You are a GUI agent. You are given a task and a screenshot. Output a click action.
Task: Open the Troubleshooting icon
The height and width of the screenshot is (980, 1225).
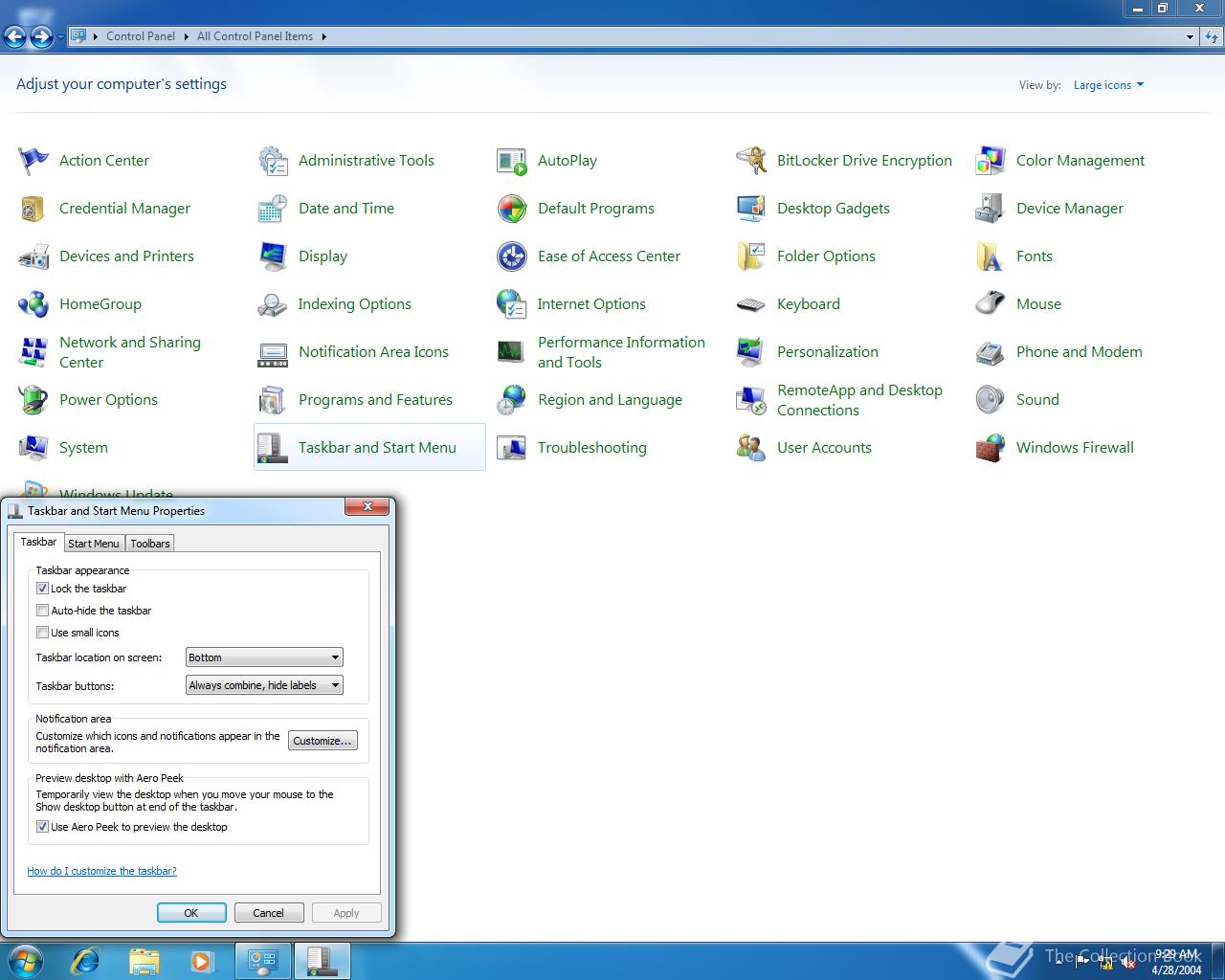512,448
